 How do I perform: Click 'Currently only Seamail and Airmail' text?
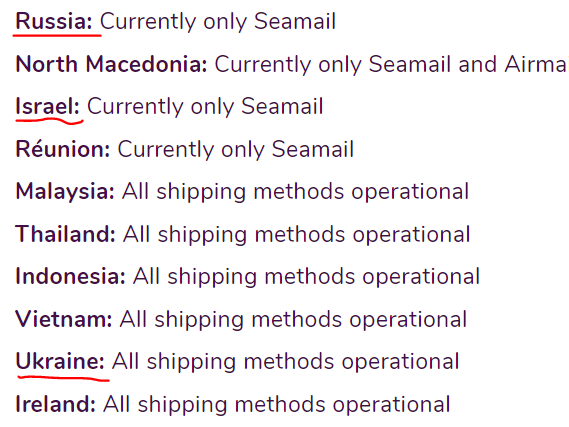[392, 64]
